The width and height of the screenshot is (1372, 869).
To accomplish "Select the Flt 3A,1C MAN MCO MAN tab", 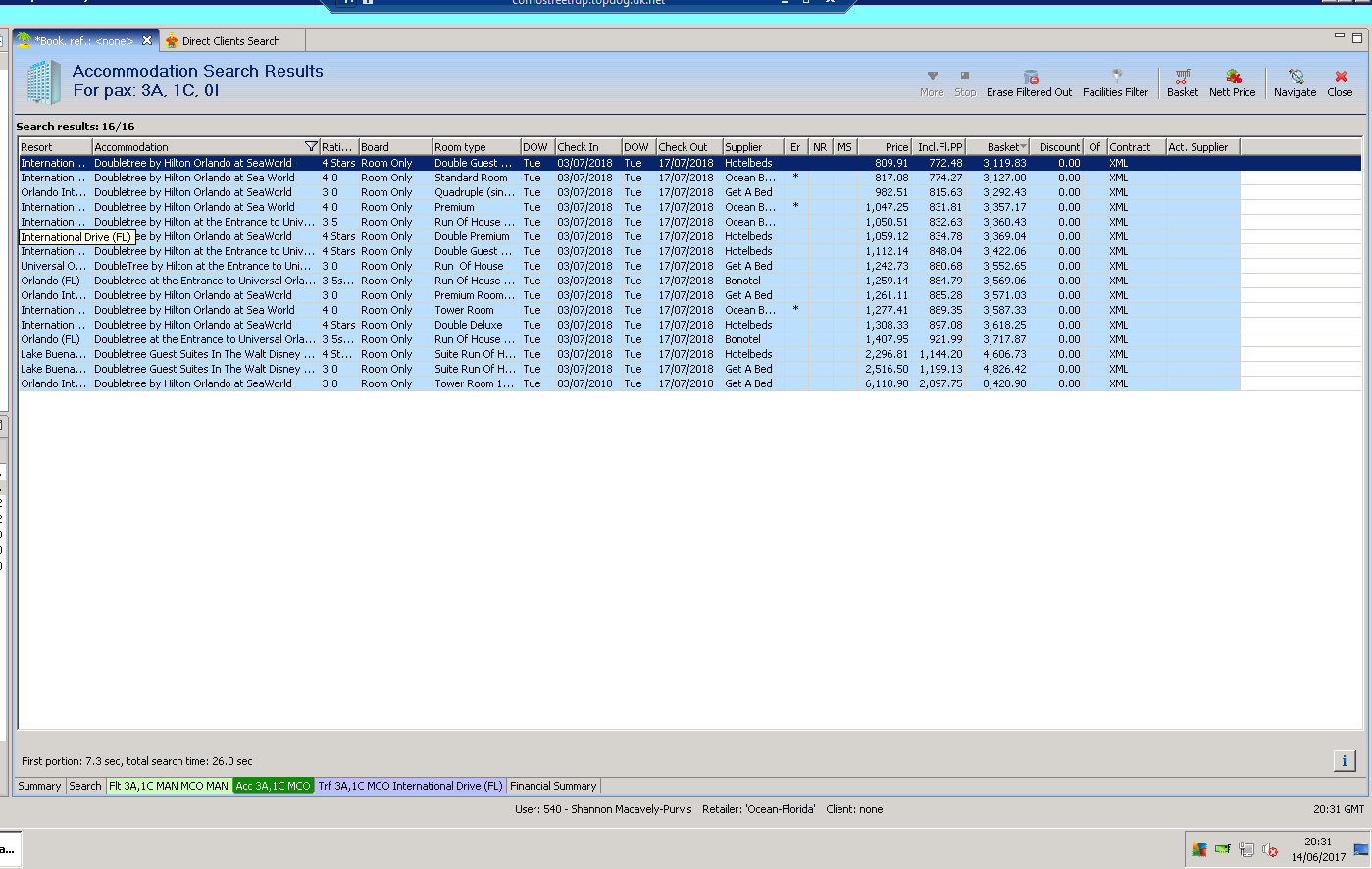I will coord(169,786).
